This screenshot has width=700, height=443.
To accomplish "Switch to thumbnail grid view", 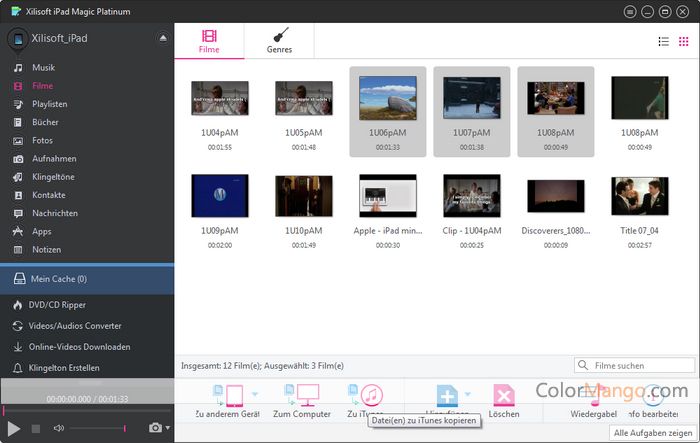I will click(x=683, y=42).
